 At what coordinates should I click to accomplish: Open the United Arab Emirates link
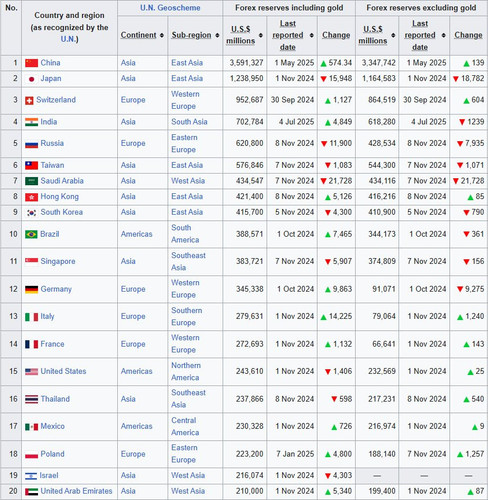coord(76,491)
